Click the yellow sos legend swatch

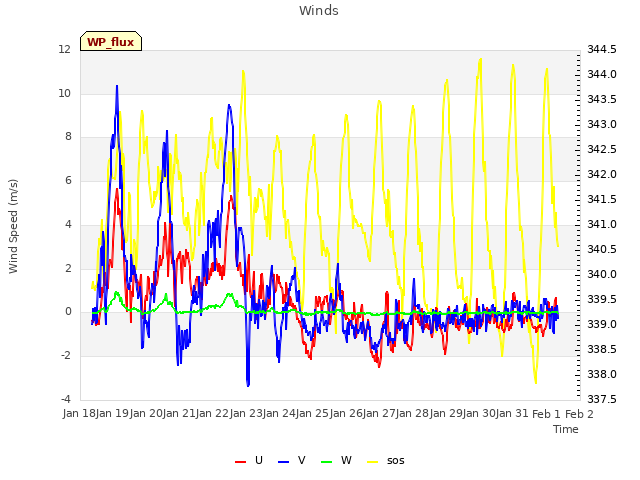click(373, 462)
